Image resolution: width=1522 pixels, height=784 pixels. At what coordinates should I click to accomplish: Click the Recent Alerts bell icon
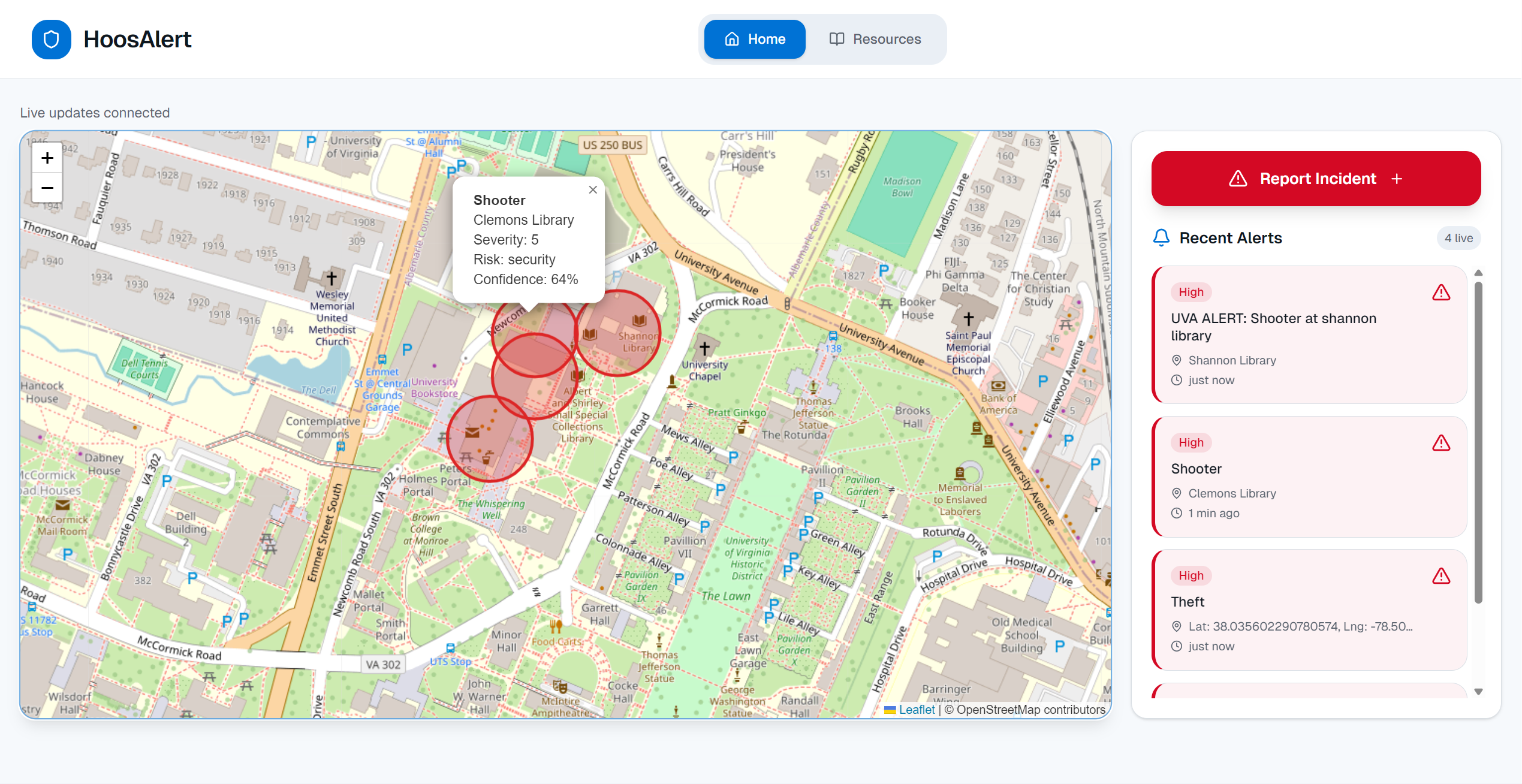click(x=1161, y=238)
